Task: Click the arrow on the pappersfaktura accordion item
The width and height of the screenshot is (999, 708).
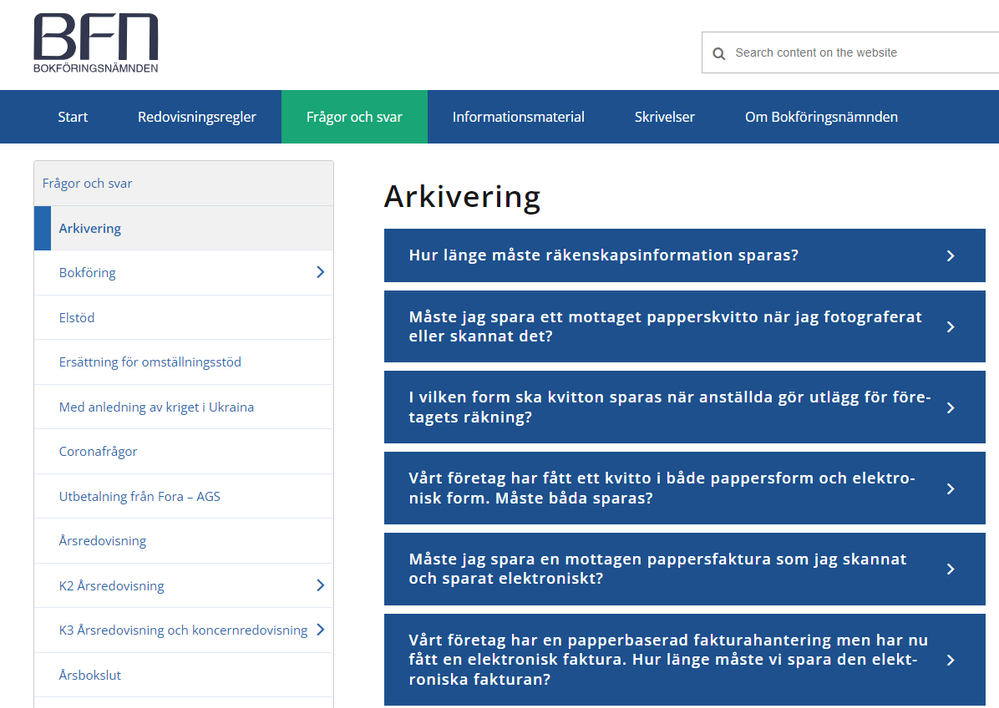Action: click(x=950, y=568)
